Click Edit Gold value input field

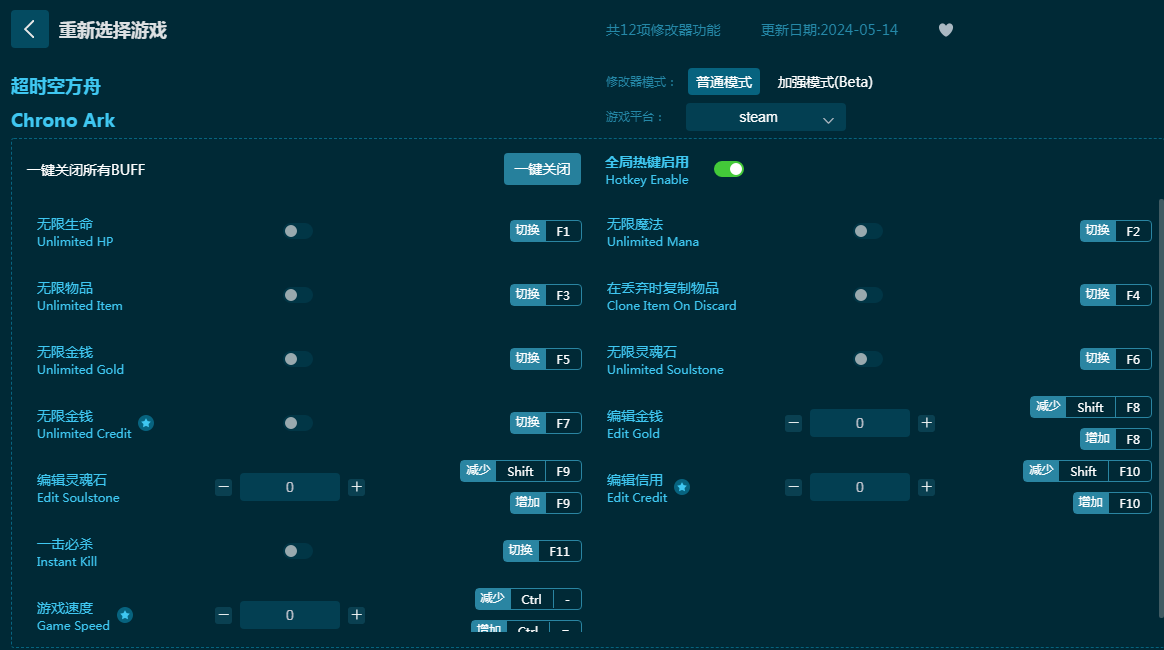tap(860, 423)
